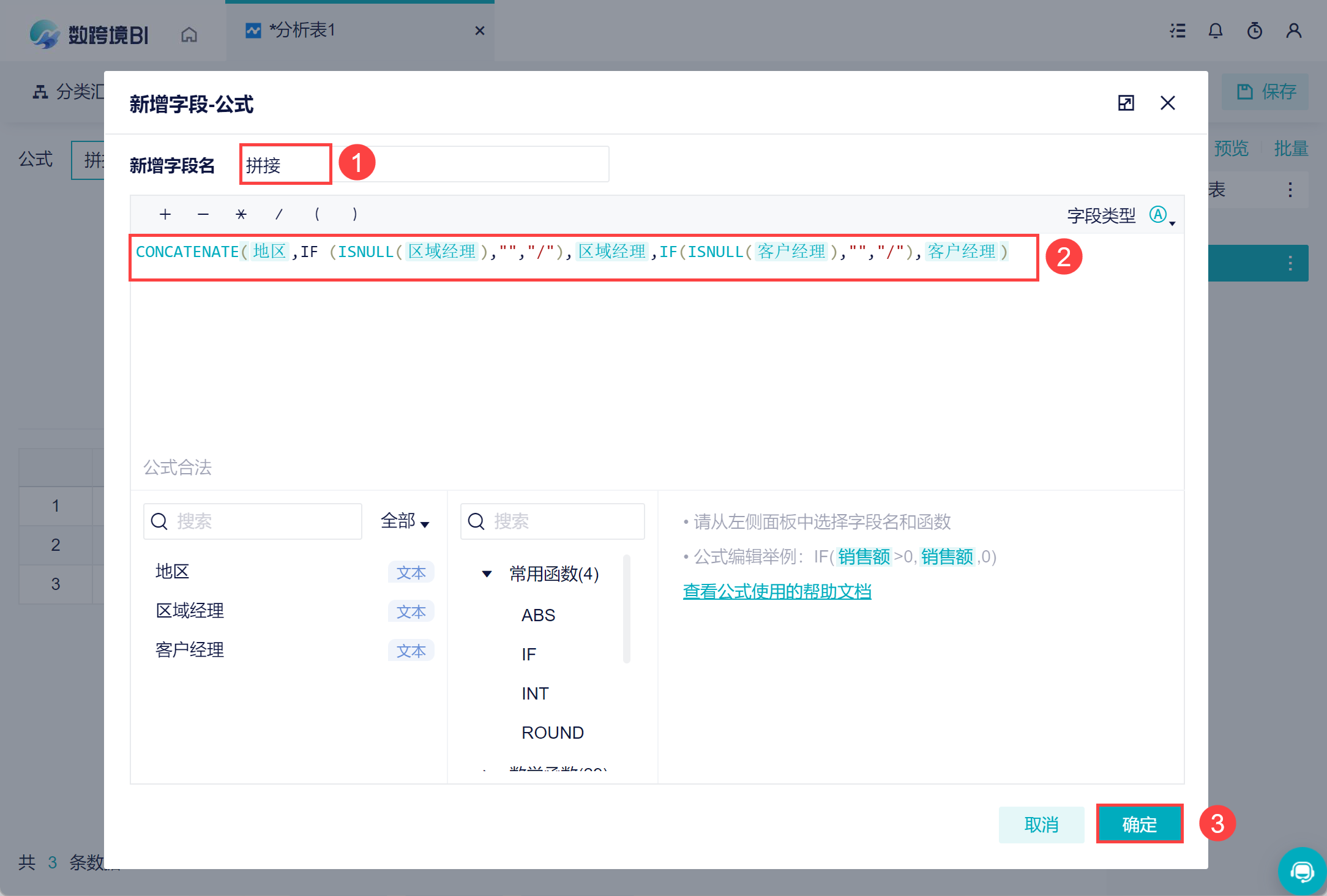Open the field type dropdown
Viewport: 1327px width, 896px height.
pos(1162,215)
